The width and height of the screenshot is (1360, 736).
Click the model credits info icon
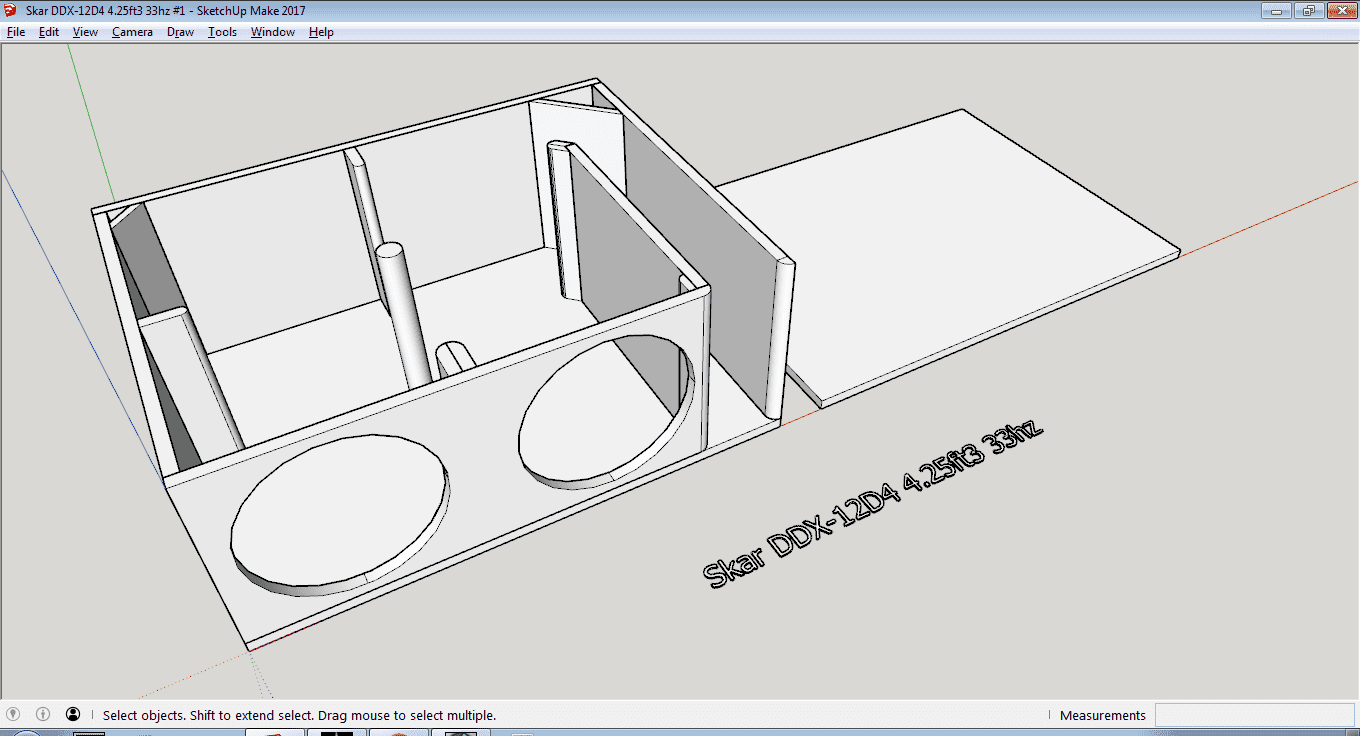coord(43,715)
